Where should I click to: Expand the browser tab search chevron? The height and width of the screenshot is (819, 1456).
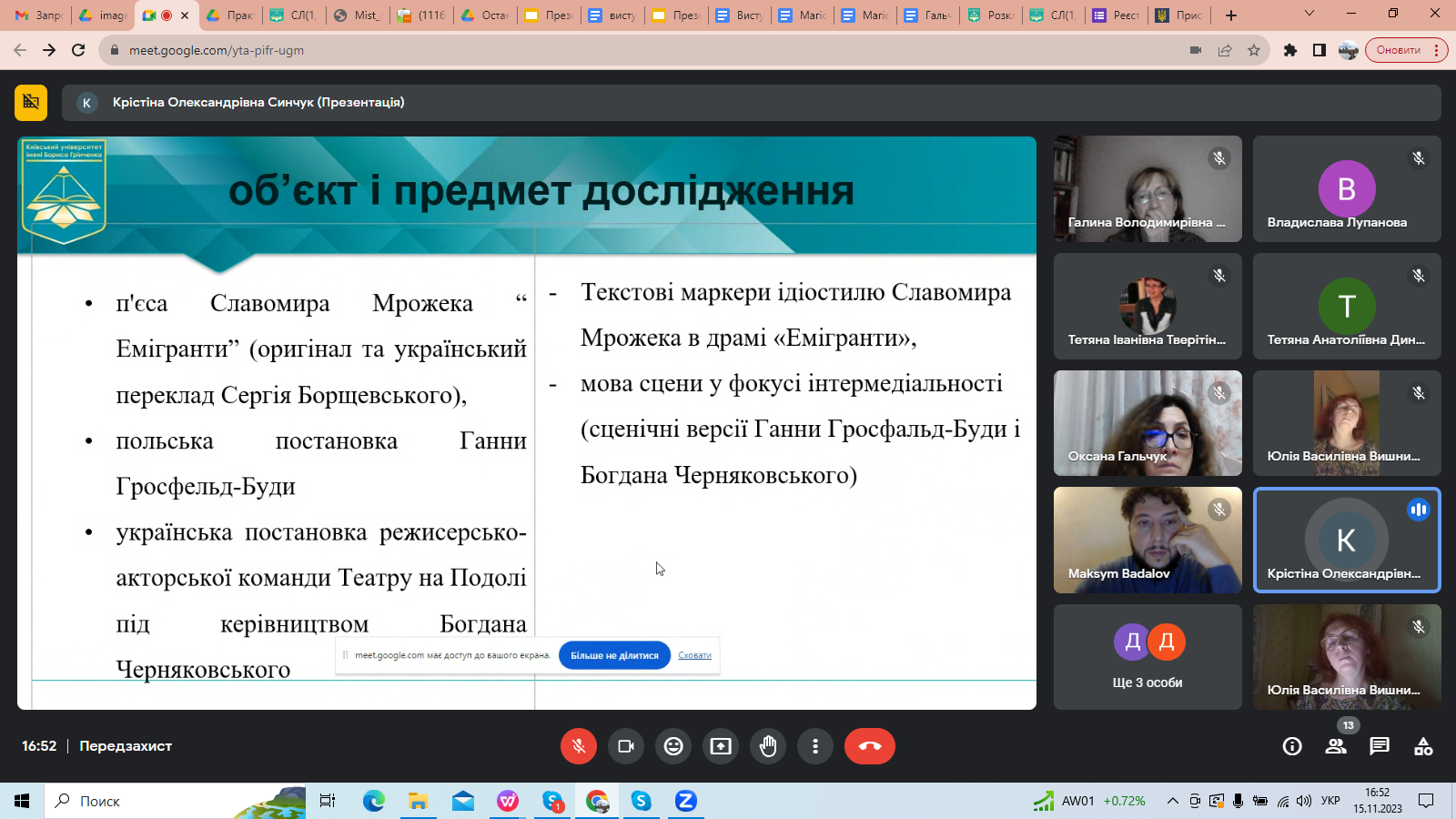point(1309,15)
